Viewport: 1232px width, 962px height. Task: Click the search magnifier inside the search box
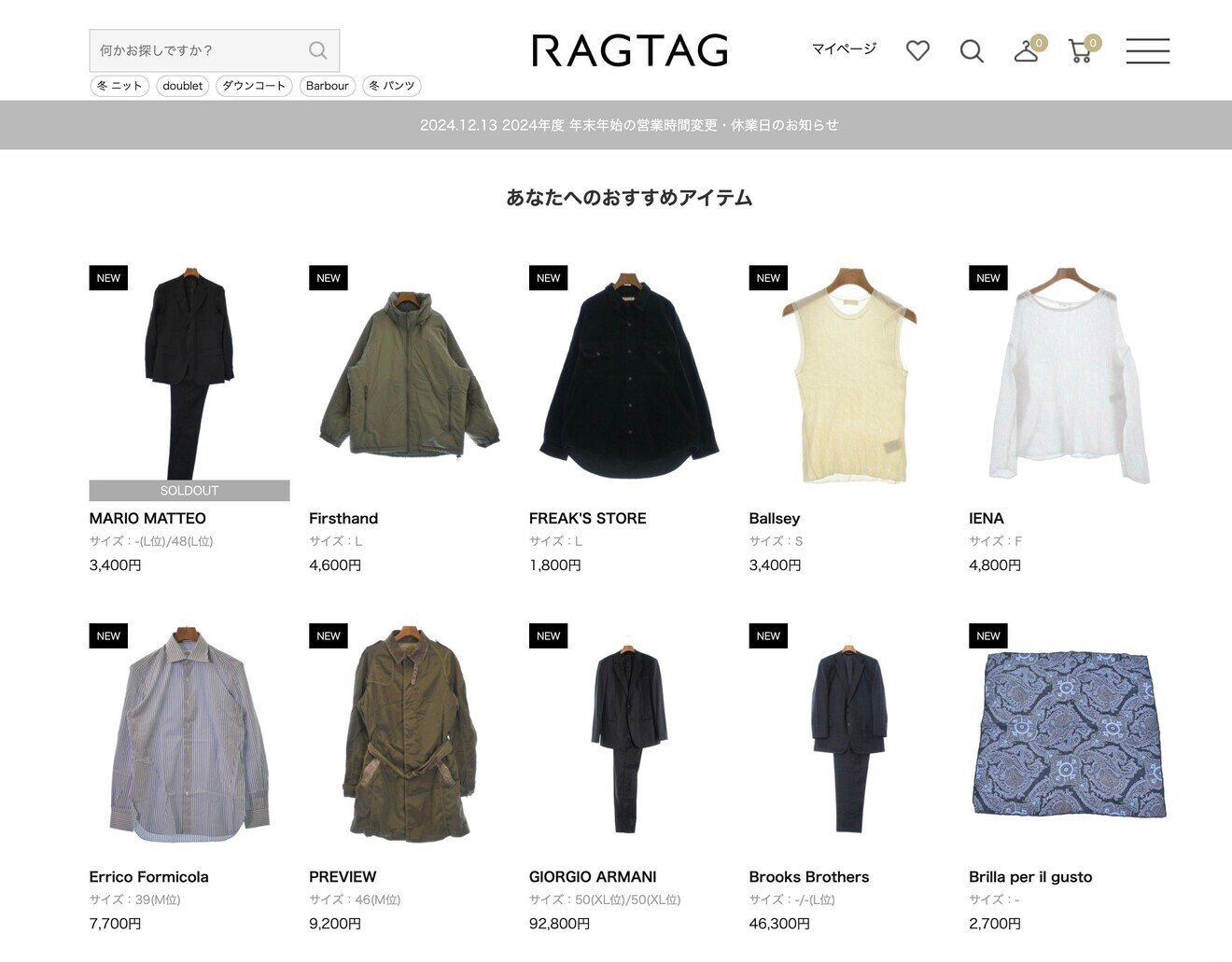coord(317,50)
